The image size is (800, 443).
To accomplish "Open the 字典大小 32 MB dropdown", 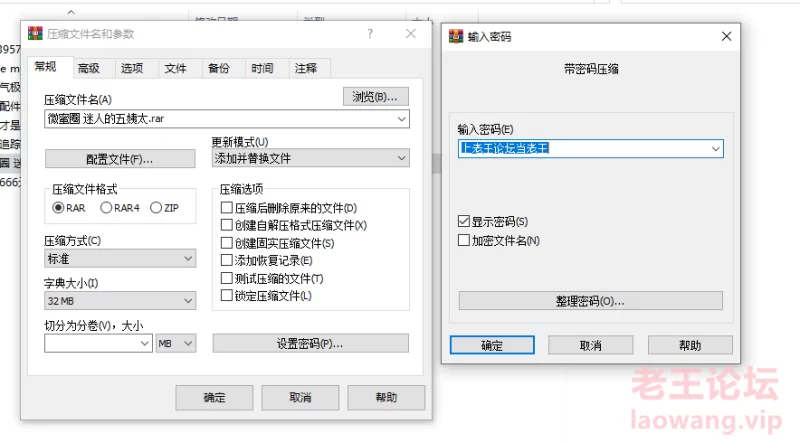I will coord(188,301).
